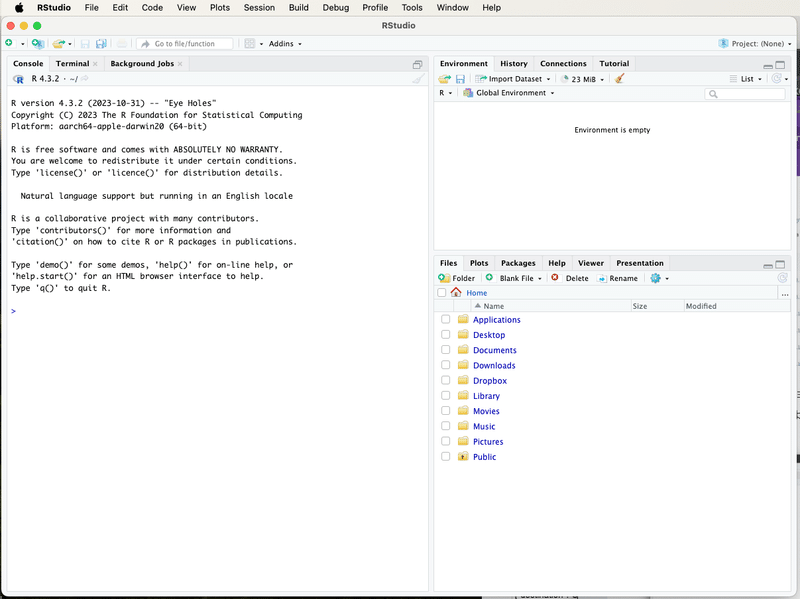Open the new file dropdown arrow

[22, 44]
